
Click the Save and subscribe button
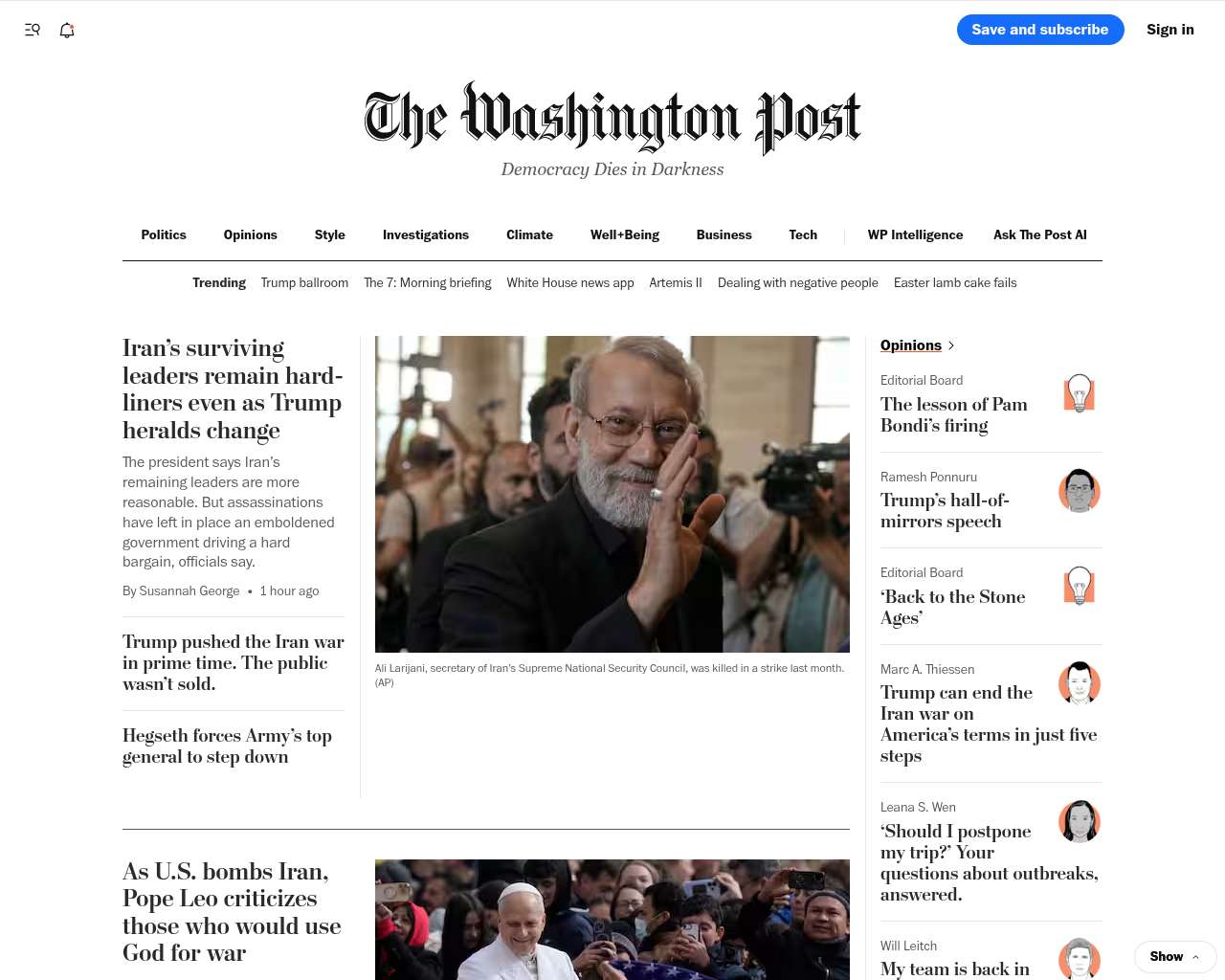1040,30
